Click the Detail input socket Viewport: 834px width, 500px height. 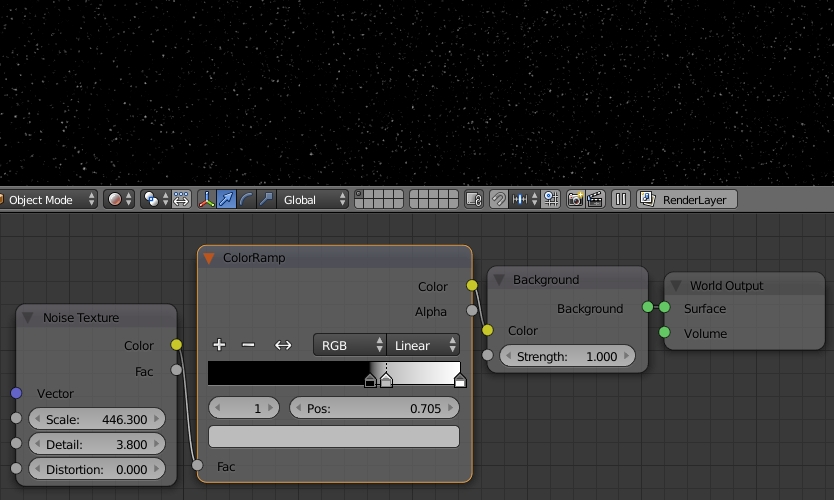(x=16, y=443)
